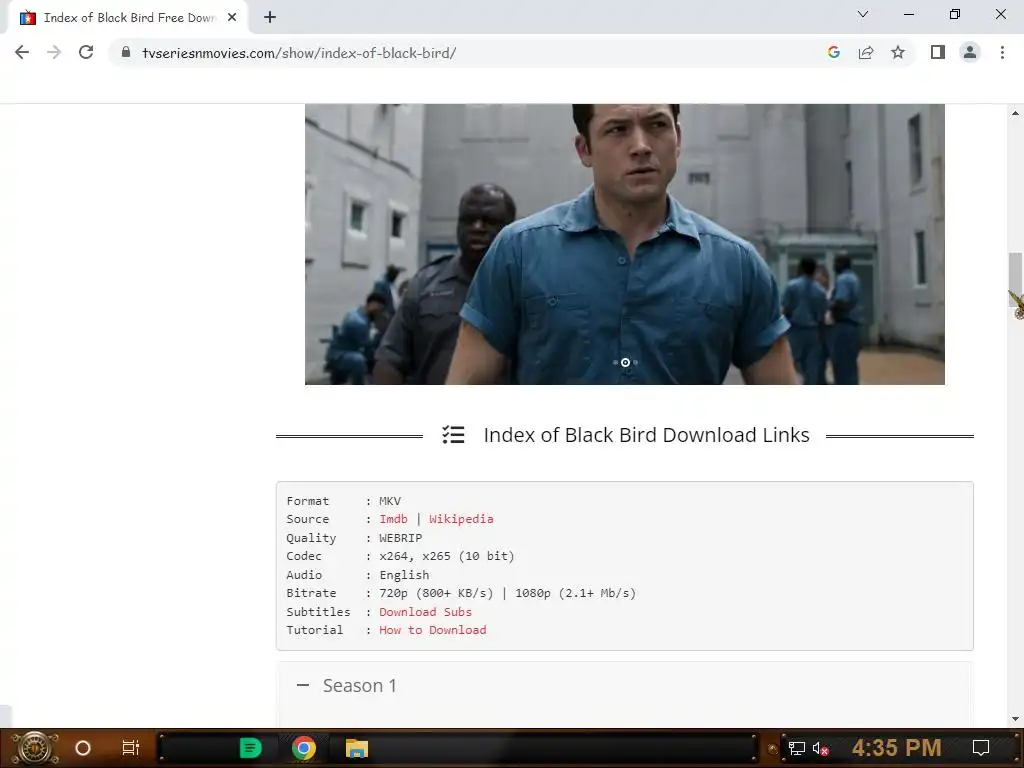
Task: Bookmark this page with the star
Action: click(x=898, y=52)
